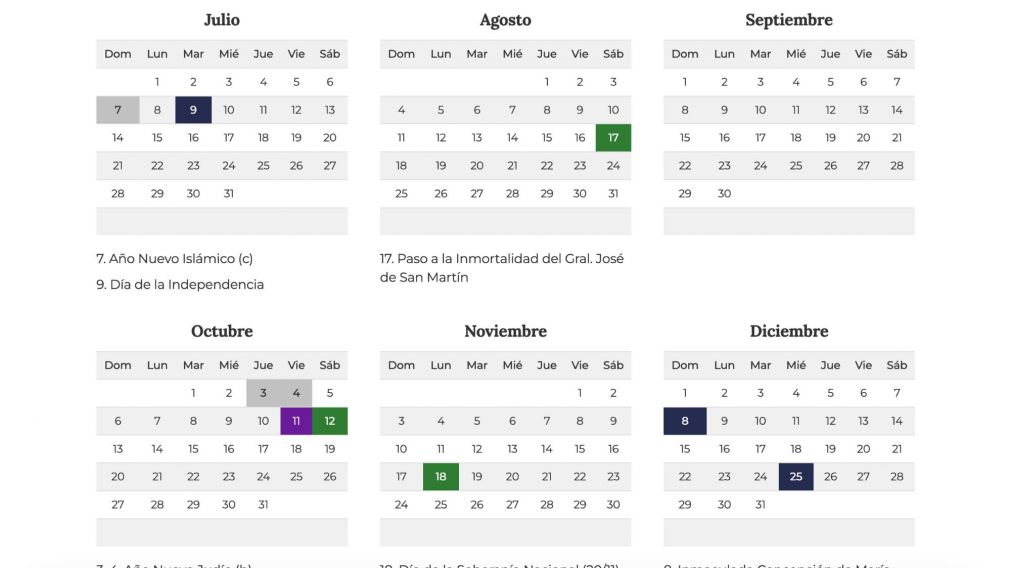Click the gray July 7 holiday cell
This screenshot has width=1011, height=568.
(118, 110)
